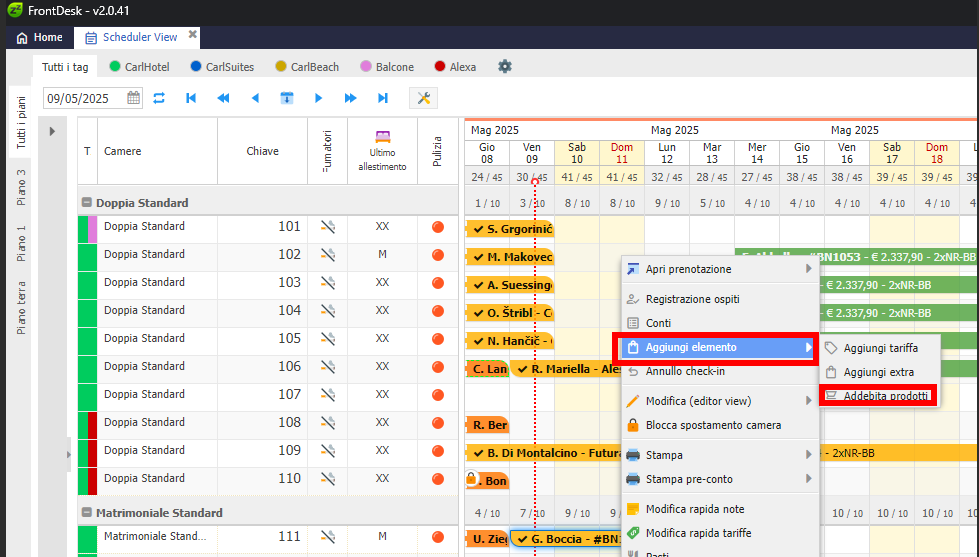Click the lock icon on room 110 booking

(x=471, y=480)
